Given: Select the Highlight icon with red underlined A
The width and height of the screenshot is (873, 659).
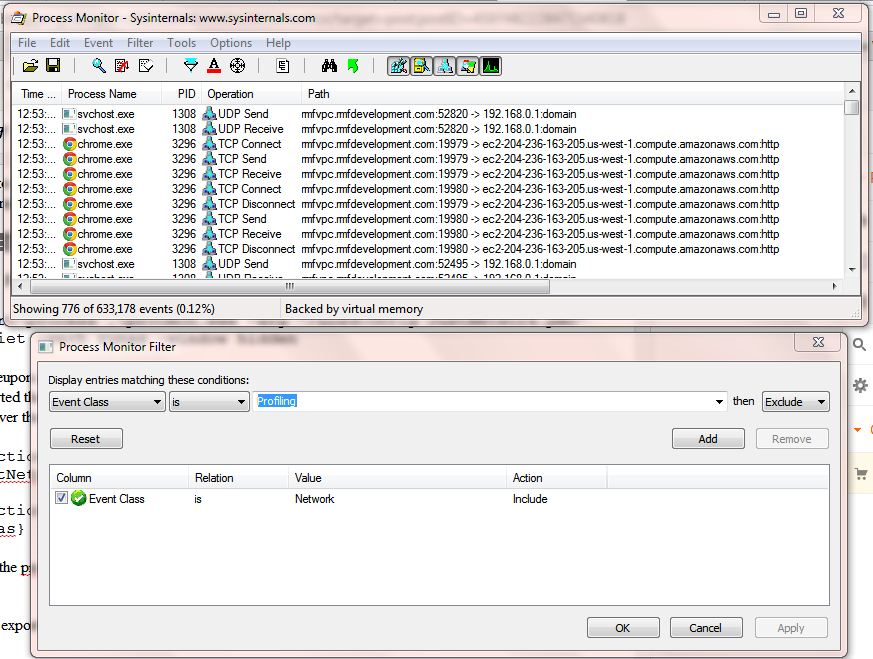Looking at the screenshot, I should [x=215, y=65].
